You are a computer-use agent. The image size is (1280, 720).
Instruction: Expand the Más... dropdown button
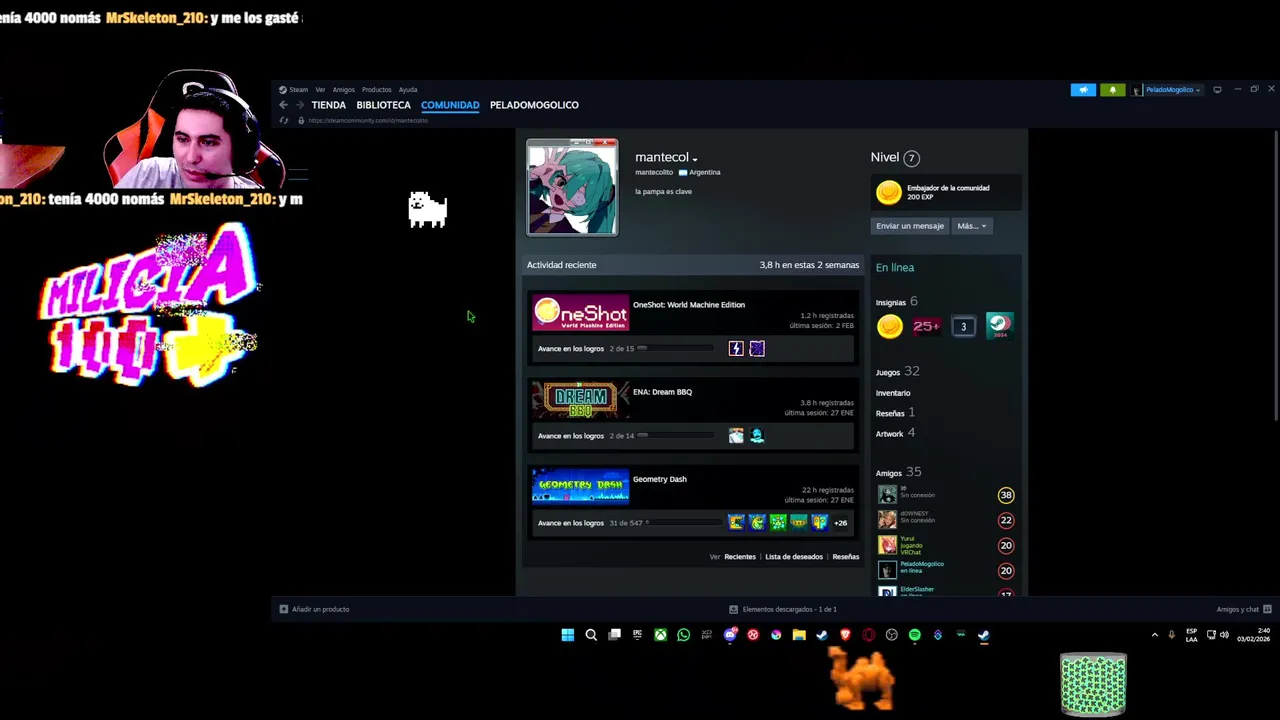971,226
